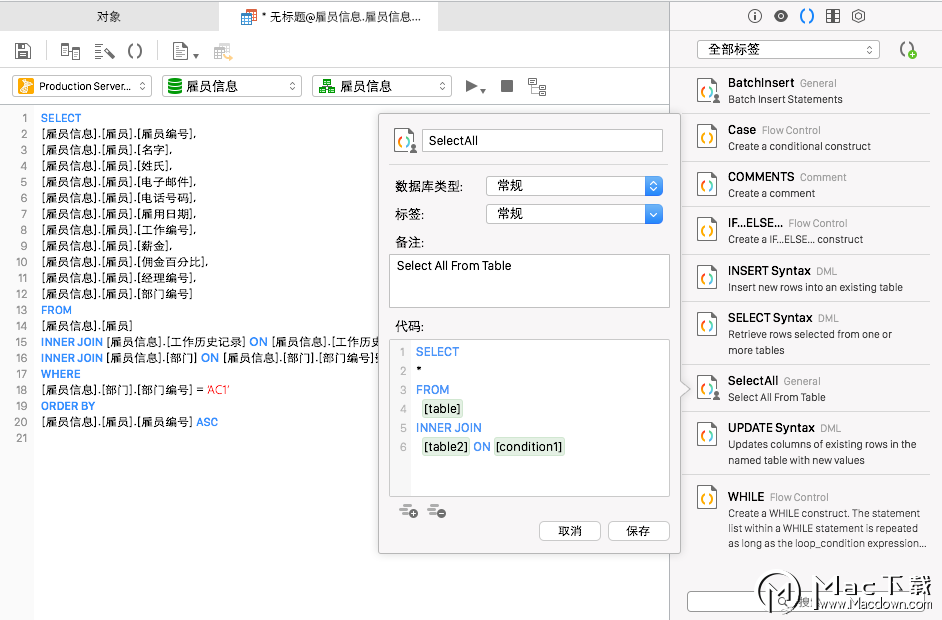Viewport: 942px width, 620px height.
Task: Select the INSERT Syntax snippet
Action: click(x=805, y=278)
